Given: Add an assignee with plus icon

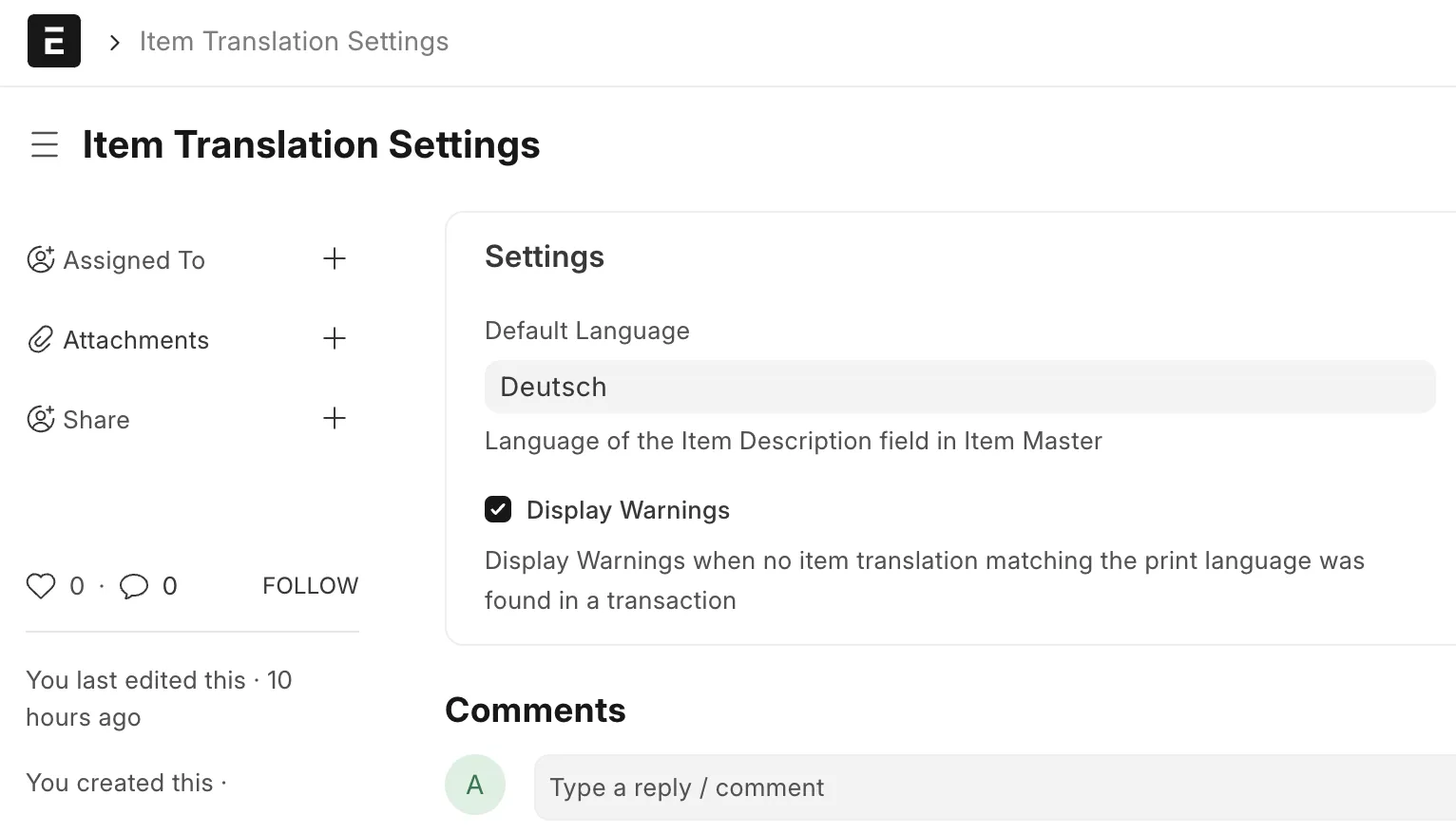Looking at the screenshot, I should pos(335,258).
